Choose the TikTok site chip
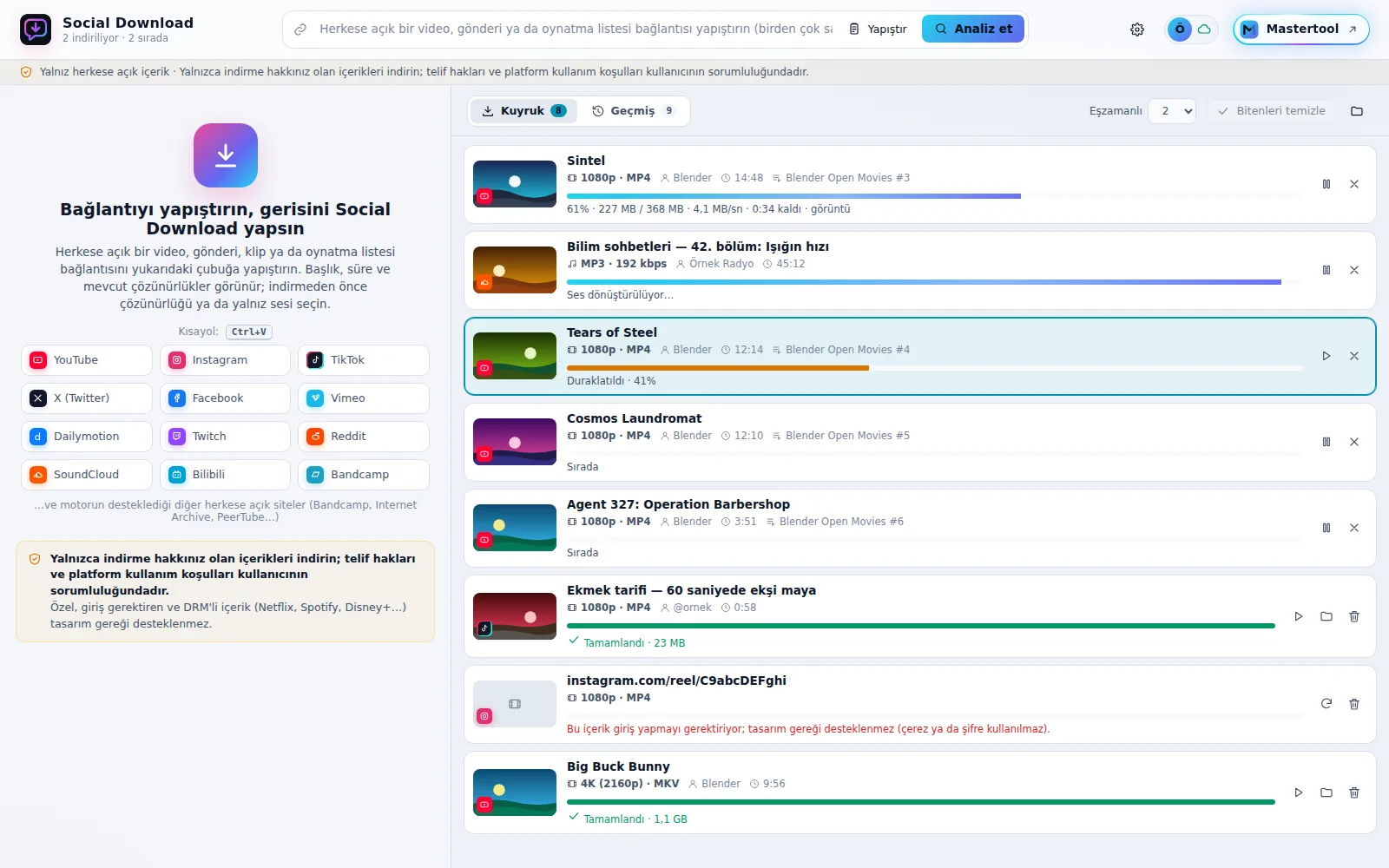The image size is (1389, 868). coord(364,360)
